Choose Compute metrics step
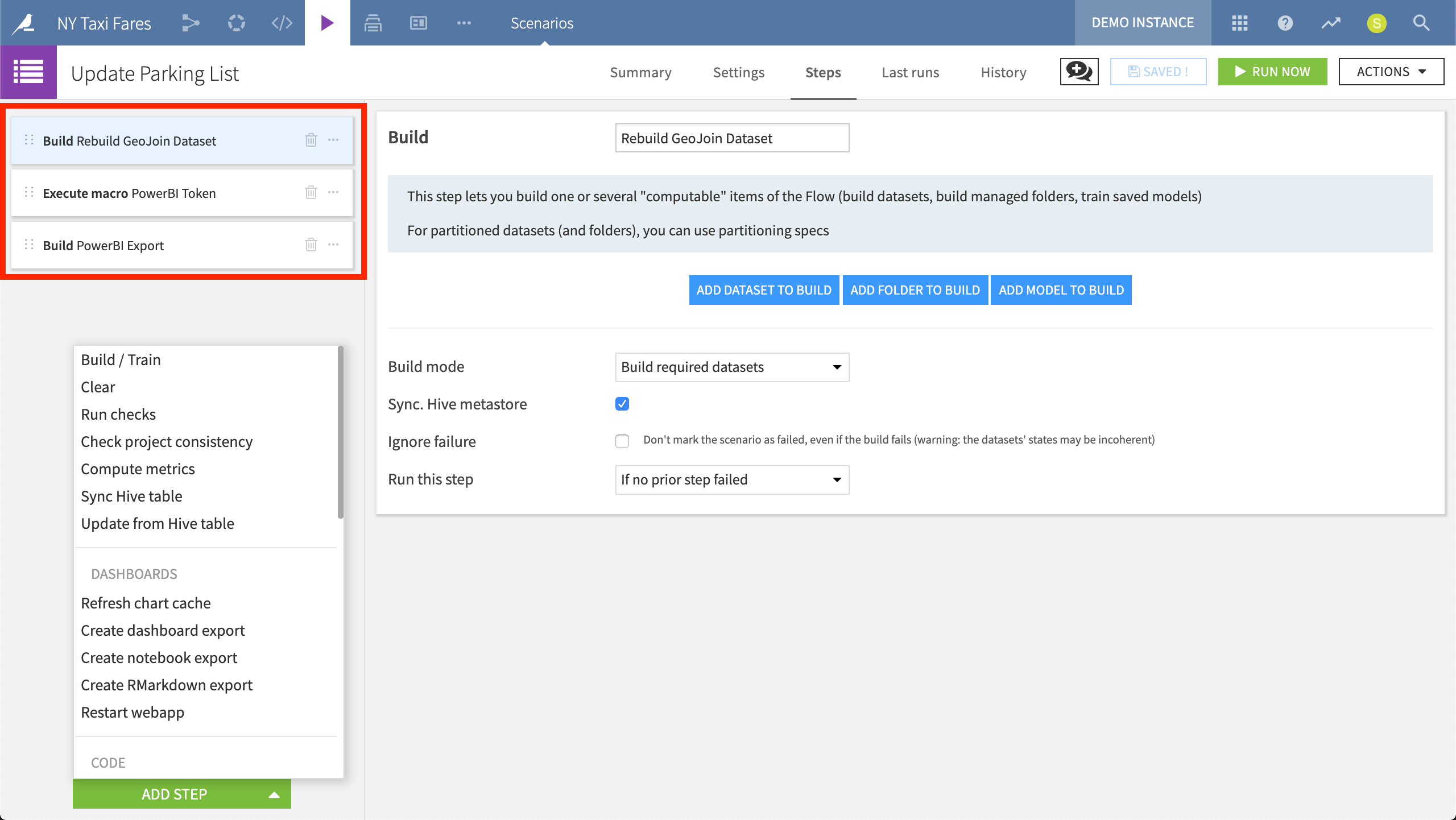The image size is (1456, 820). (138, 469)
